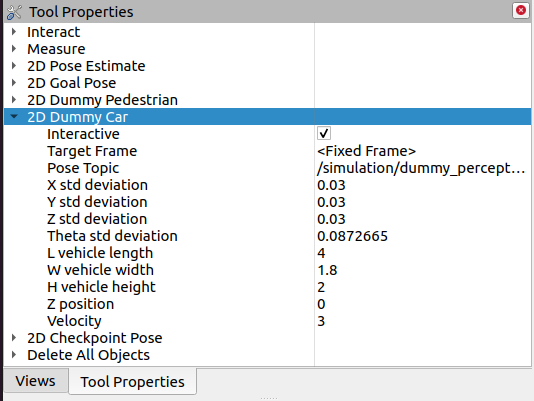The height and width of the screenshot is (401, 534).
Task: Select the 2D Pose Estimate item
Action: (x=86, y=66)
